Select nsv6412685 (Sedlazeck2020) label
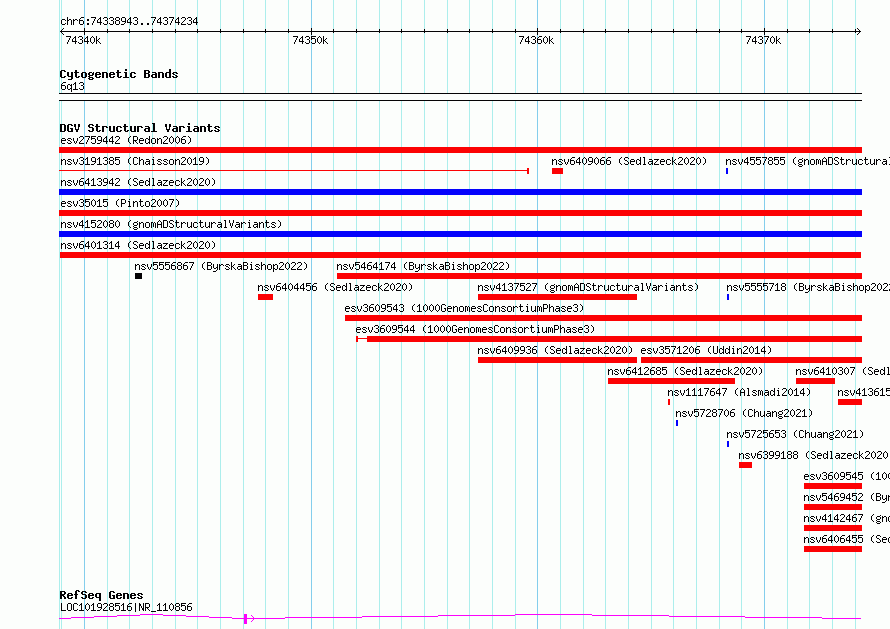This screenshot has height=629, width=890. click(685, 371)
